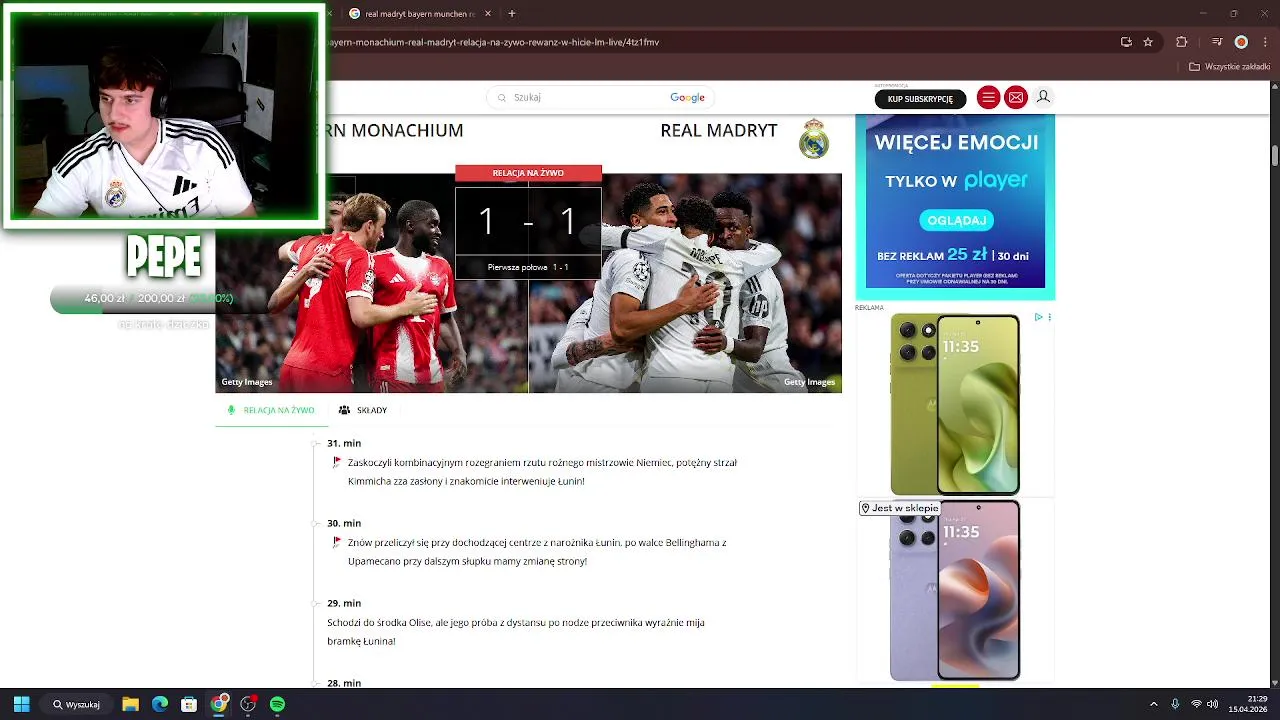Open File Explorer from the taskbar
1280x720 pixels.
[x=130, y=704]
